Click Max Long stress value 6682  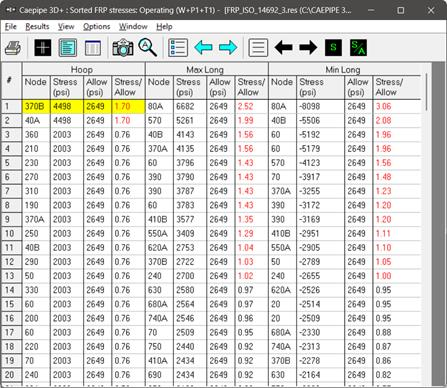[190, 107]
